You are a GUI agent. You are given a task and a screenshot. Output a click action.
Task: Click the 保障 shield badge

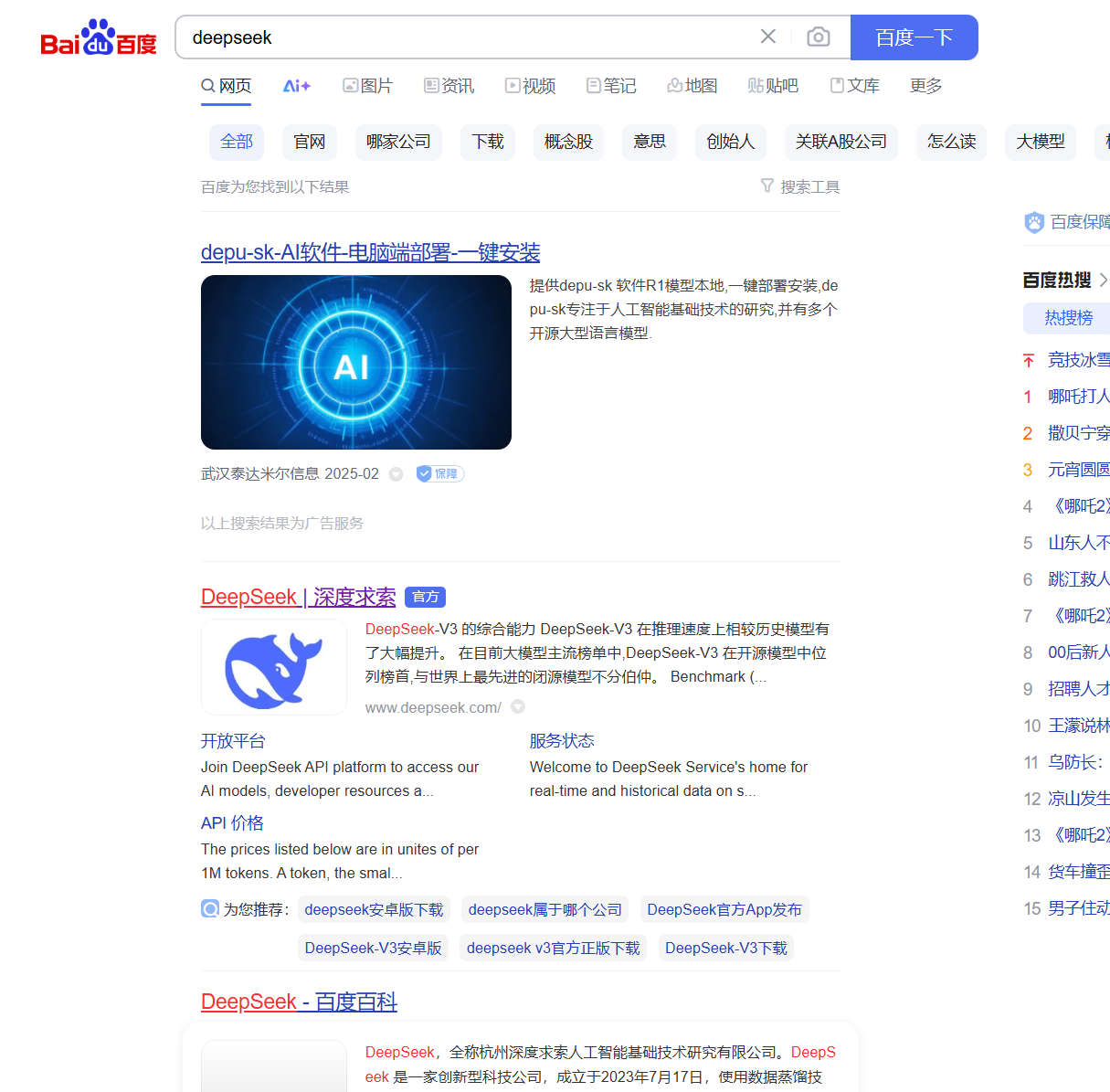click(x=440, y=473)
